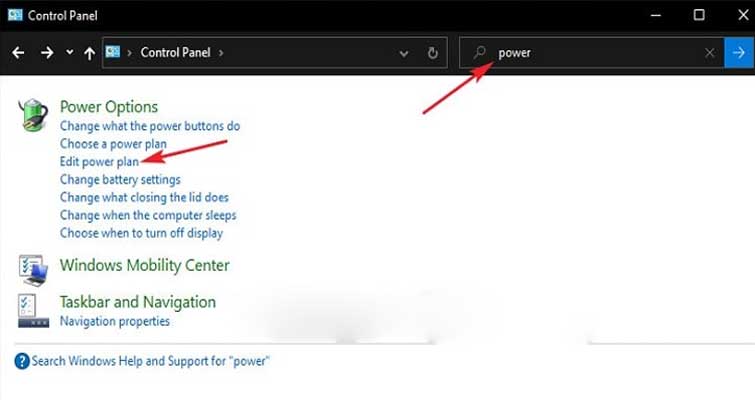Open Windows Mobility Center heading
The height and width of the screenshot is (400, 755).
pyautogui.click(x=144, y=265)
